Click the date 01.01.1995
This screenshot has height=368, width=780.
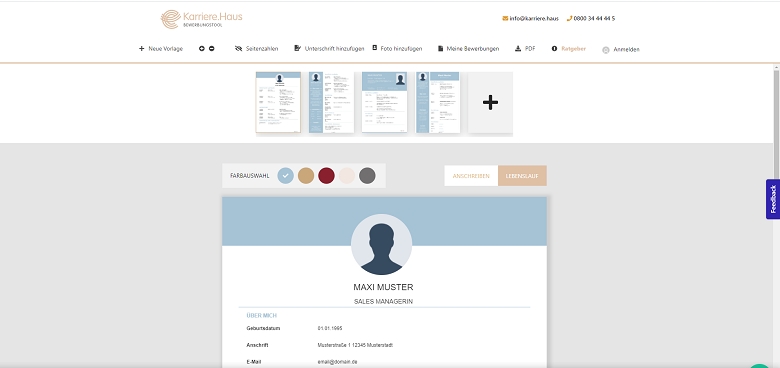pos(330,329)
